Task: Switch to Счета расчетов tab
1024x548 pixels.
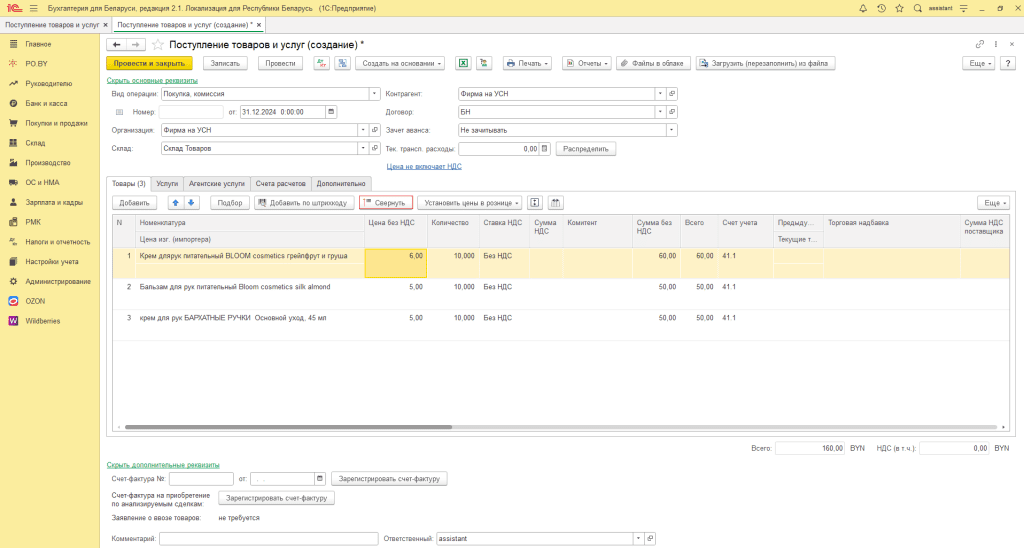Action: coord(281,184)
